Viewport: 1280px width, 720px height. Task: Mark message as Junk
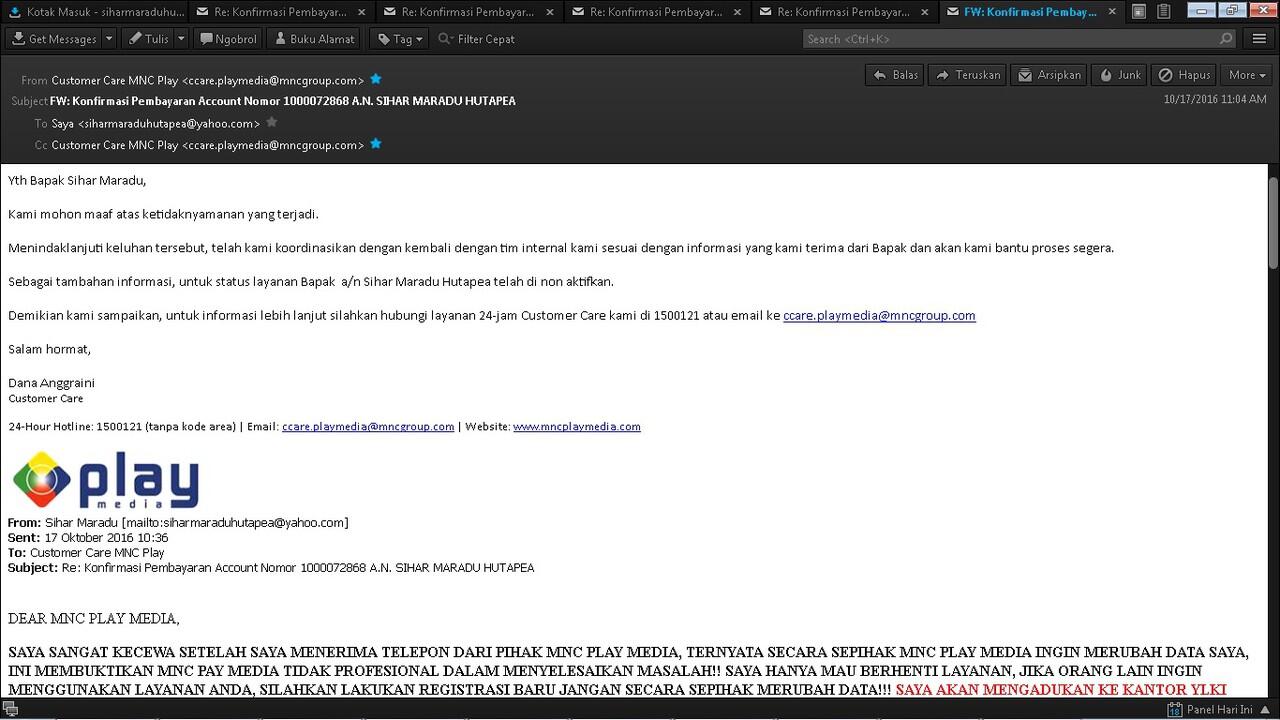click(x=1119, y=75)
